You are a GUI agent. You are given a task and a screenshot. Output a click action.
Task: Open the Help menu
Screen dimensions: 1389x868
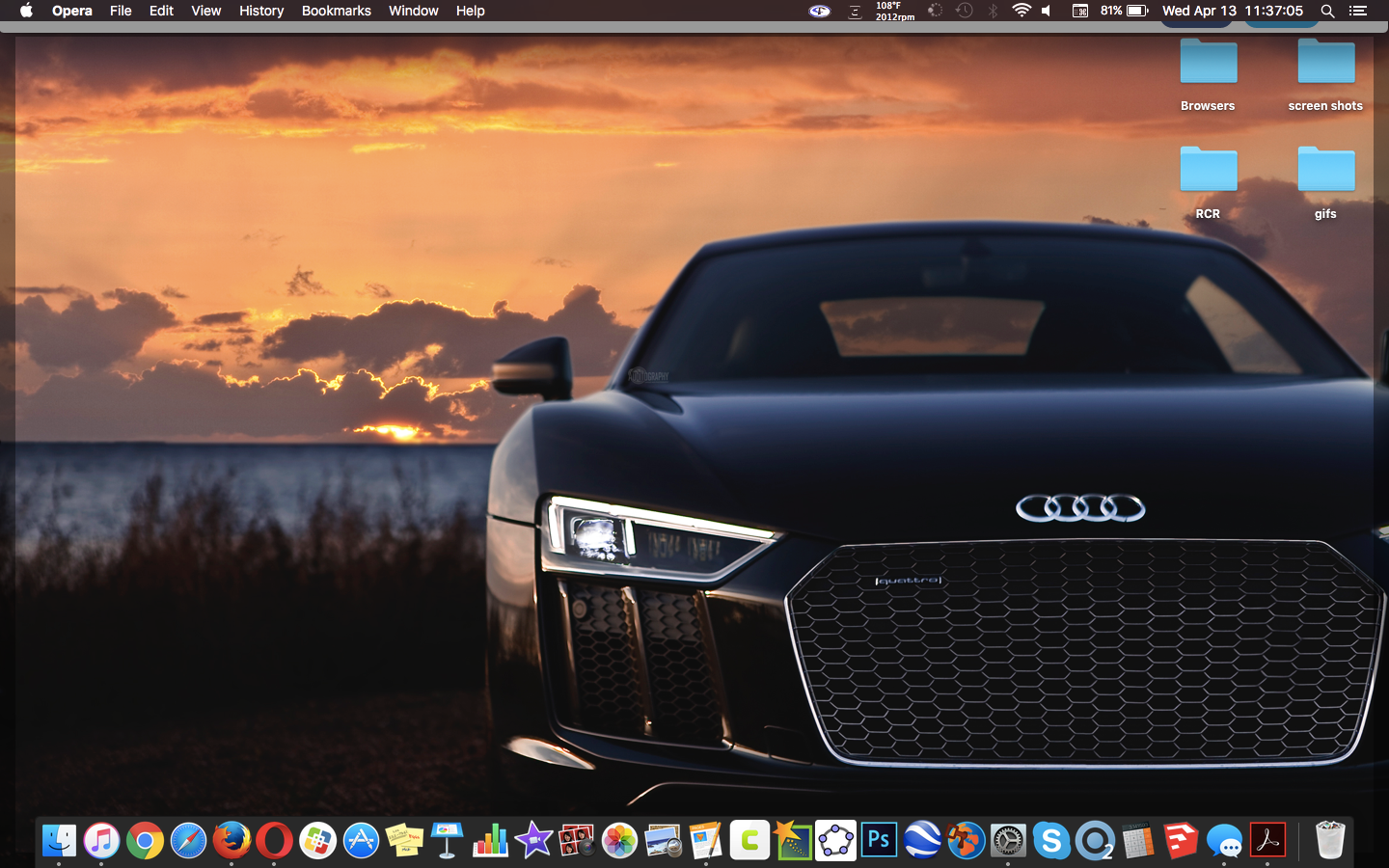pos(471,11)
